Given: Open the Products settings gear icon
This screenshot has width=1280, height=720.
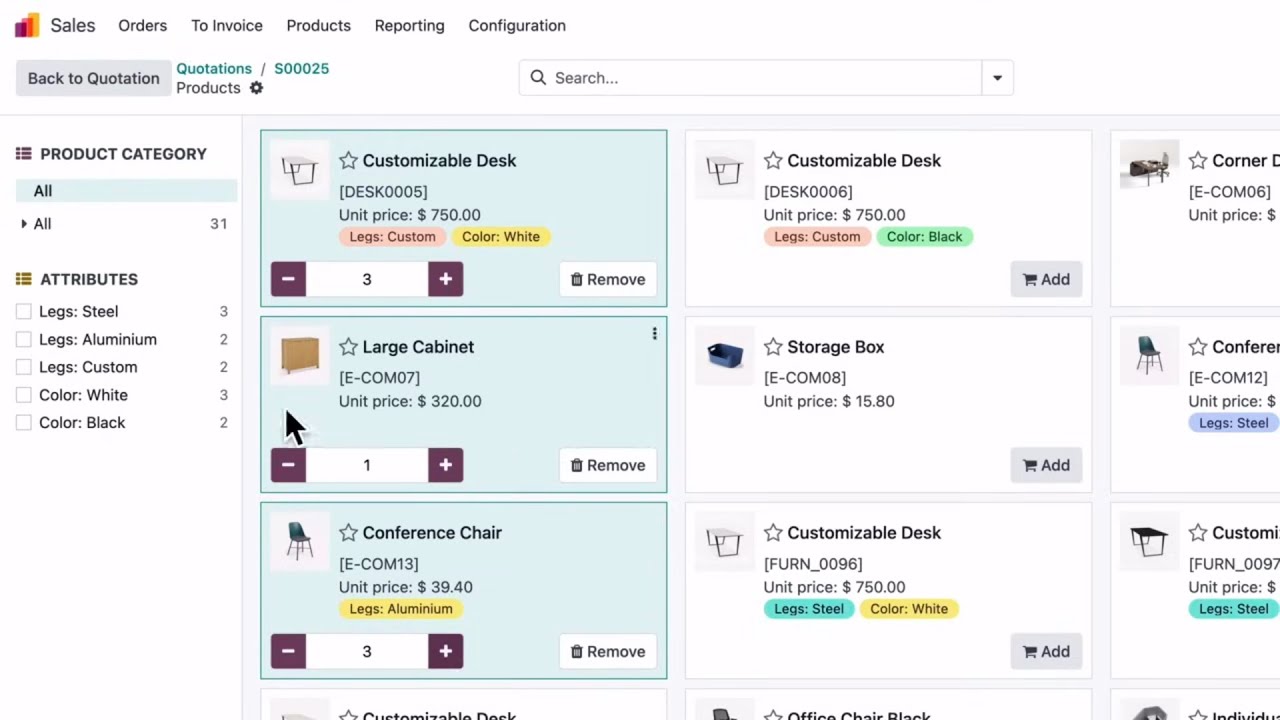Looking at the screenshot, I should tap(256, 88).
